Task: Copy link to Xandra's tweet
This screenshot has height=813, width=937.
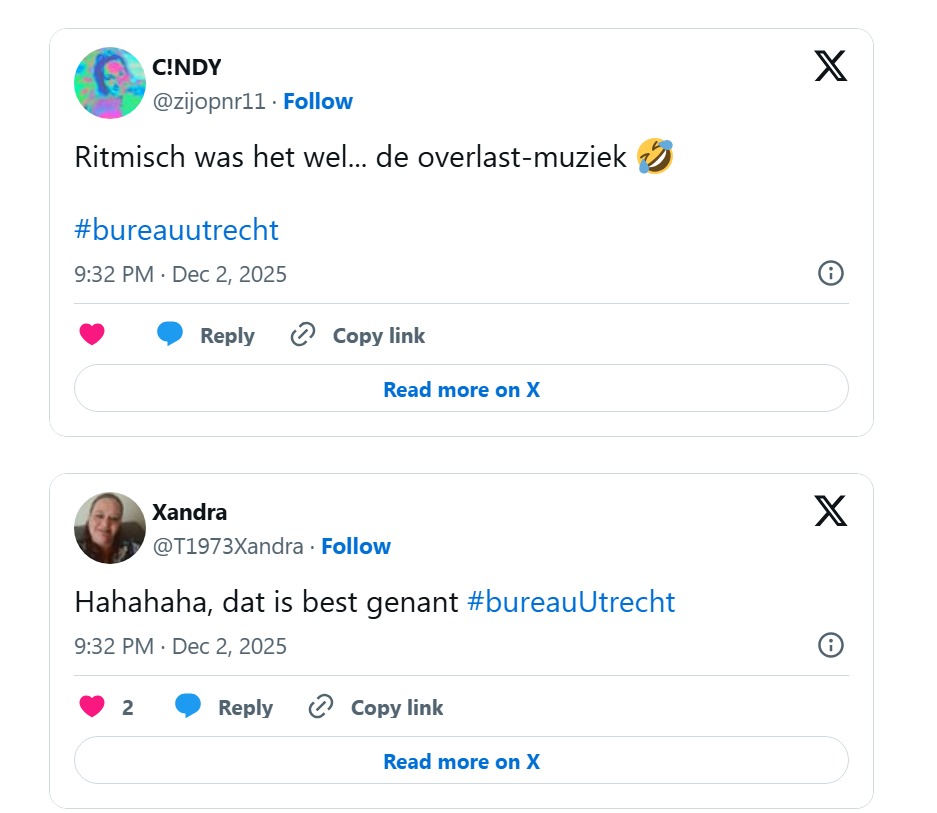Action: (376, 707)
